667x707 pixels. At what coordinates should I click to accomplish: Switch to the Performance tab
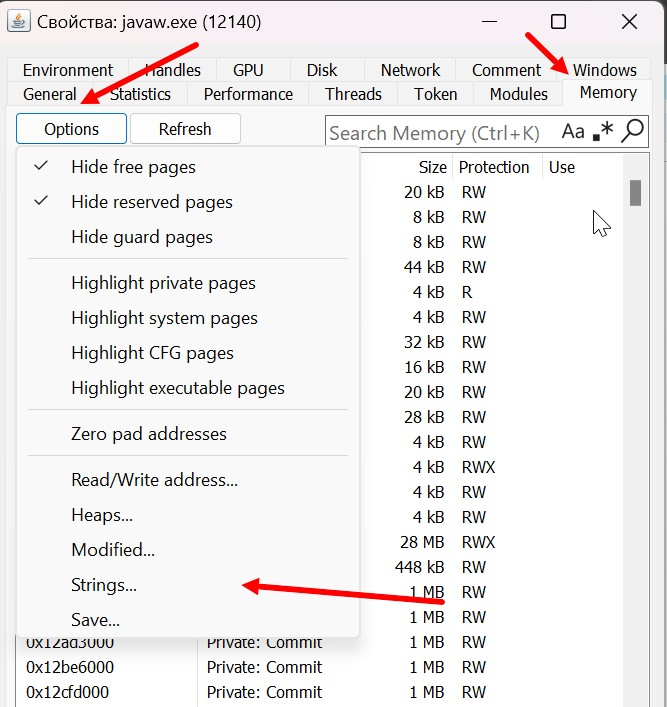(248, 94)
